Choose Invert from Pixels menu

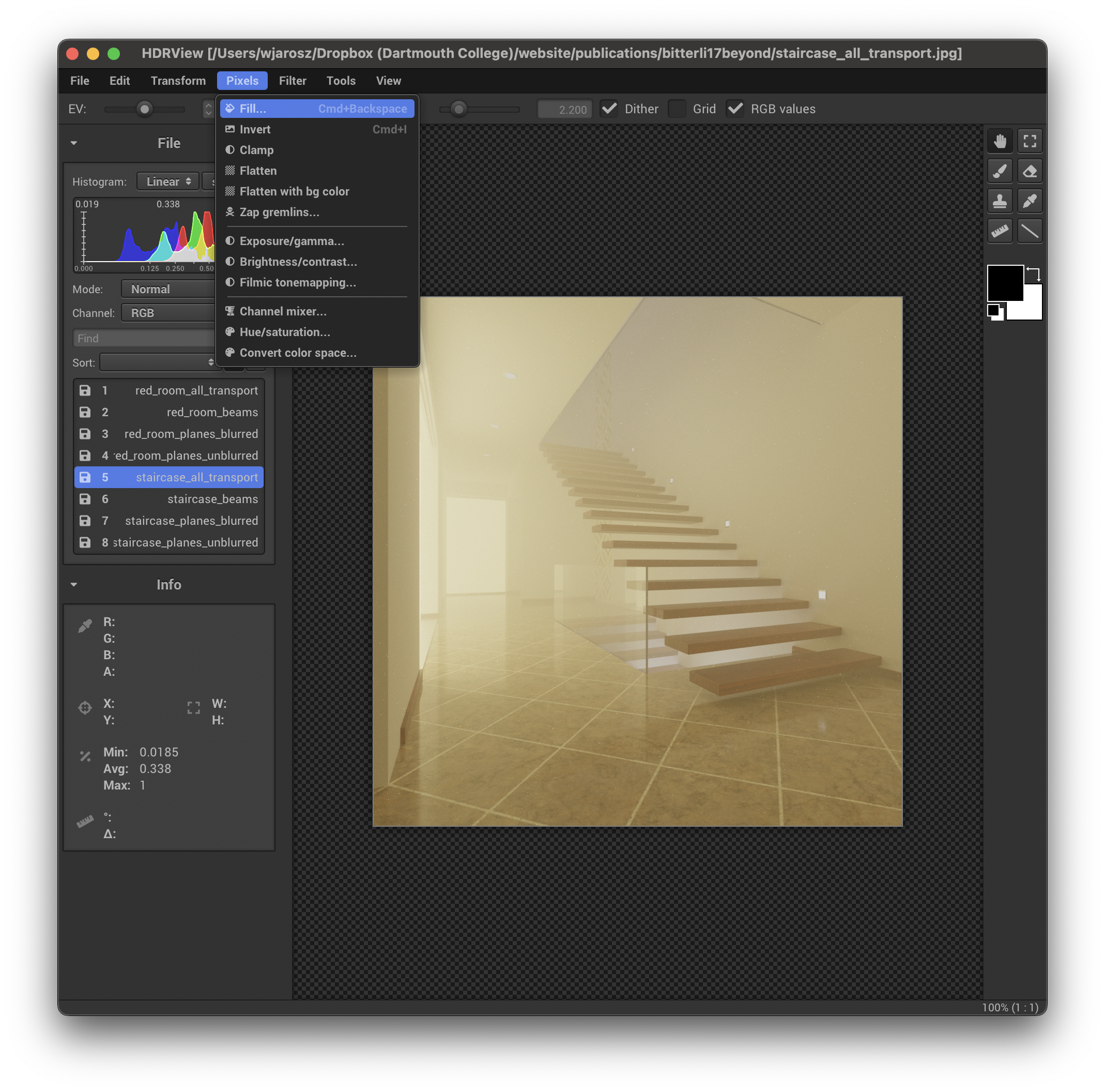point(255,129)
